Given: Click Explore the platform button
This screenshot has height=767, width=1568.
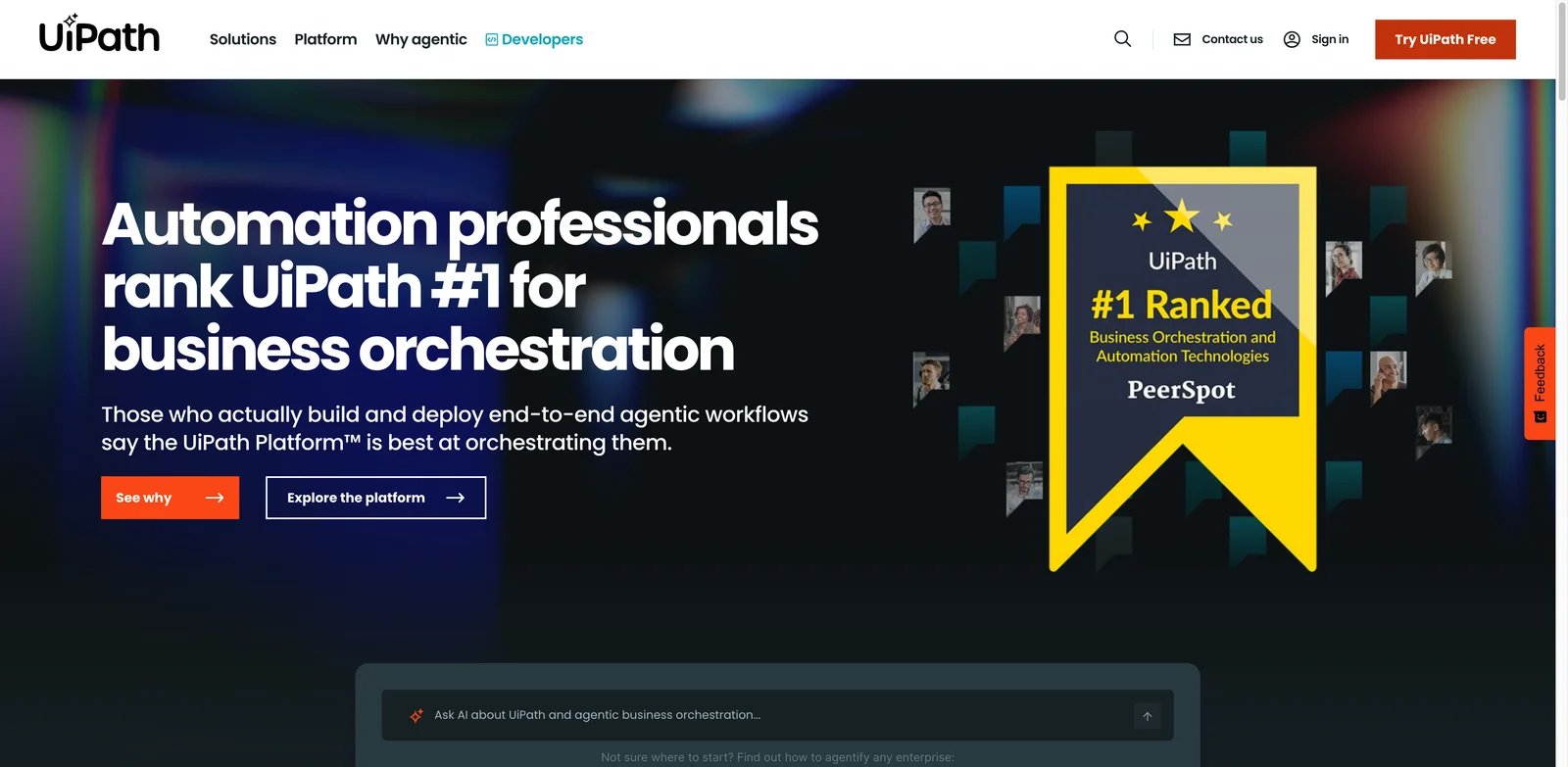Looking at the screenshot, I should (x=375, y=498).
